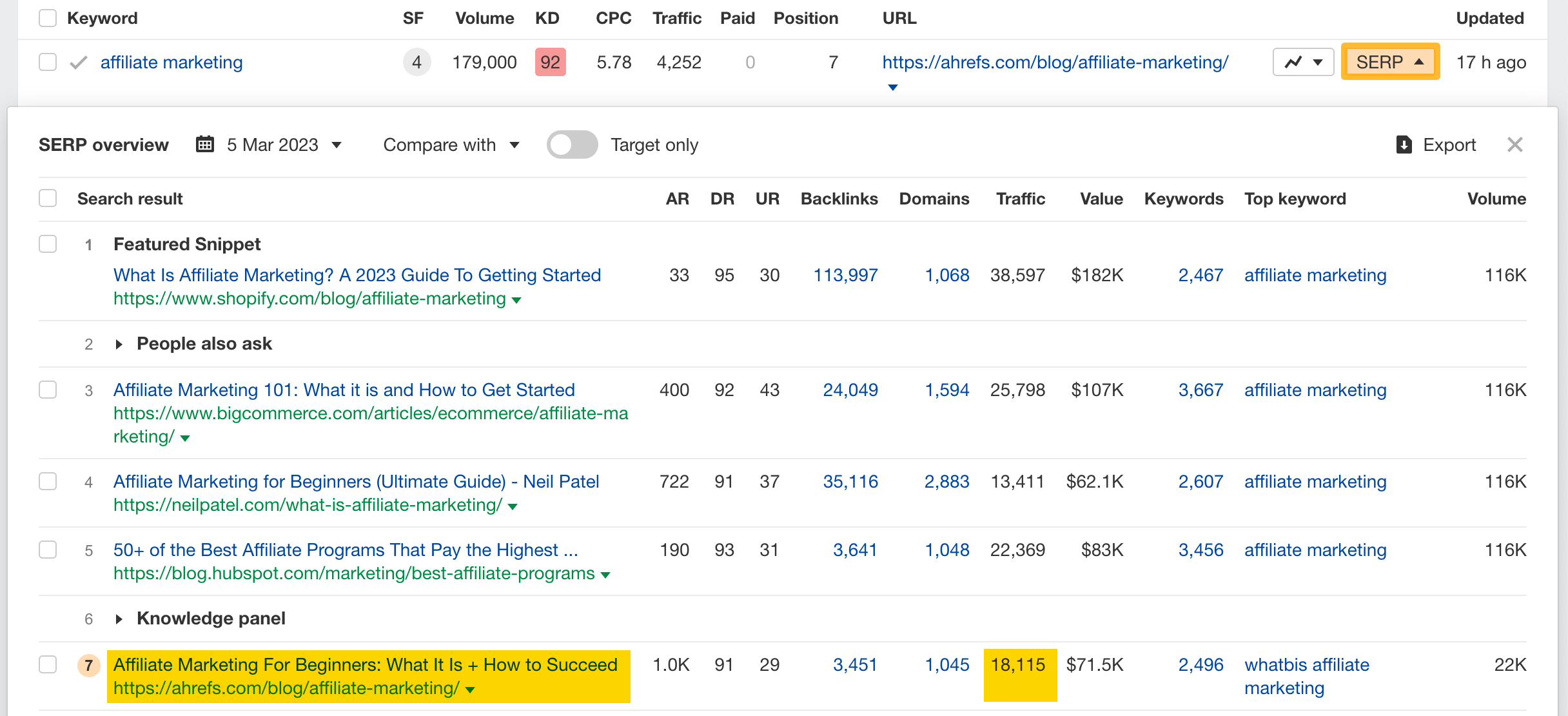
Task: Open 50+ of the Best Affiliate Programs
Action: [x=346, y=550]
